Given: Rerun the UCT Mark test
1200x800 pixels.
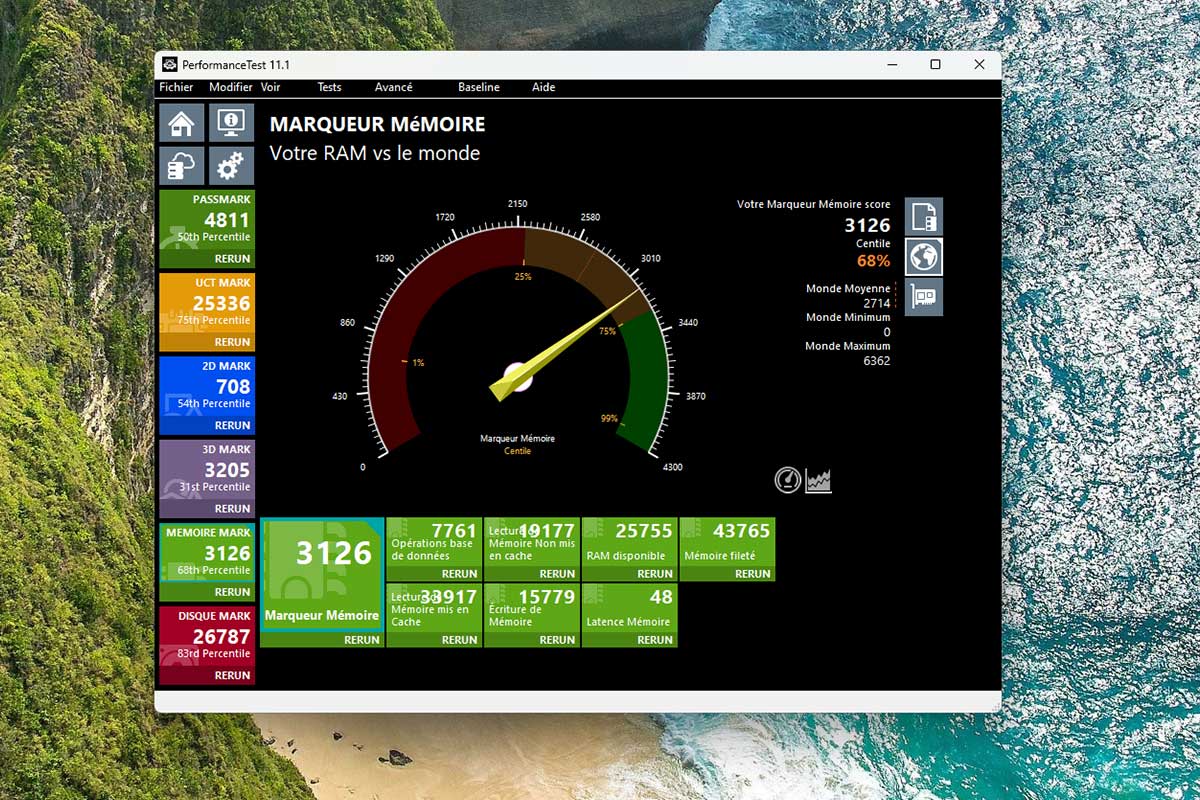Looking at the screenshot, I should pyautogui.click(x=232, y=342).
